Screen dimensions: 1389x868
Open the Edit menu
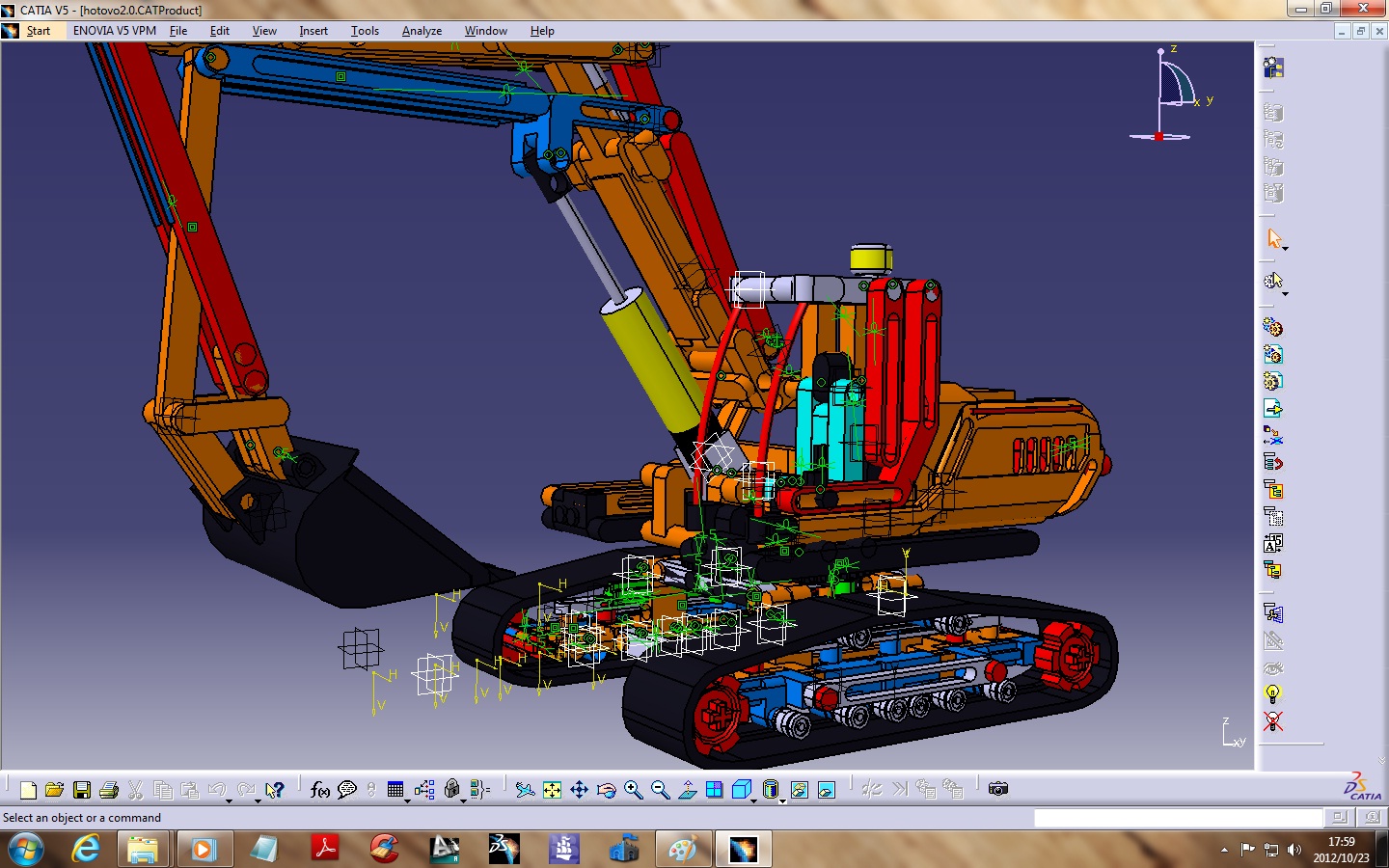(220, 31)
